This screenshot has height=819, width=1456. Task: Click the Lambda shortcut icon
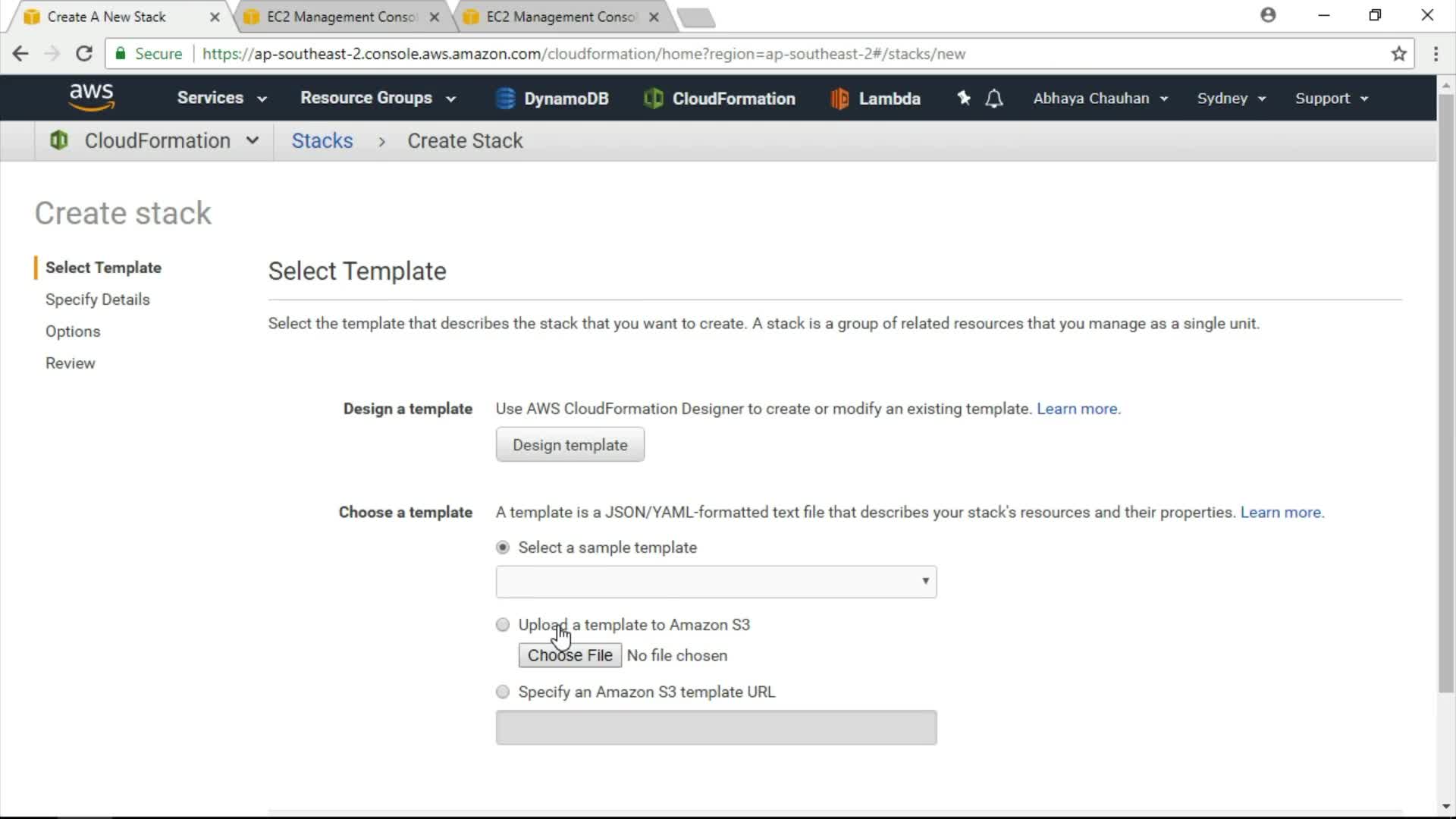pyautogui.click(x=839, y=99)
